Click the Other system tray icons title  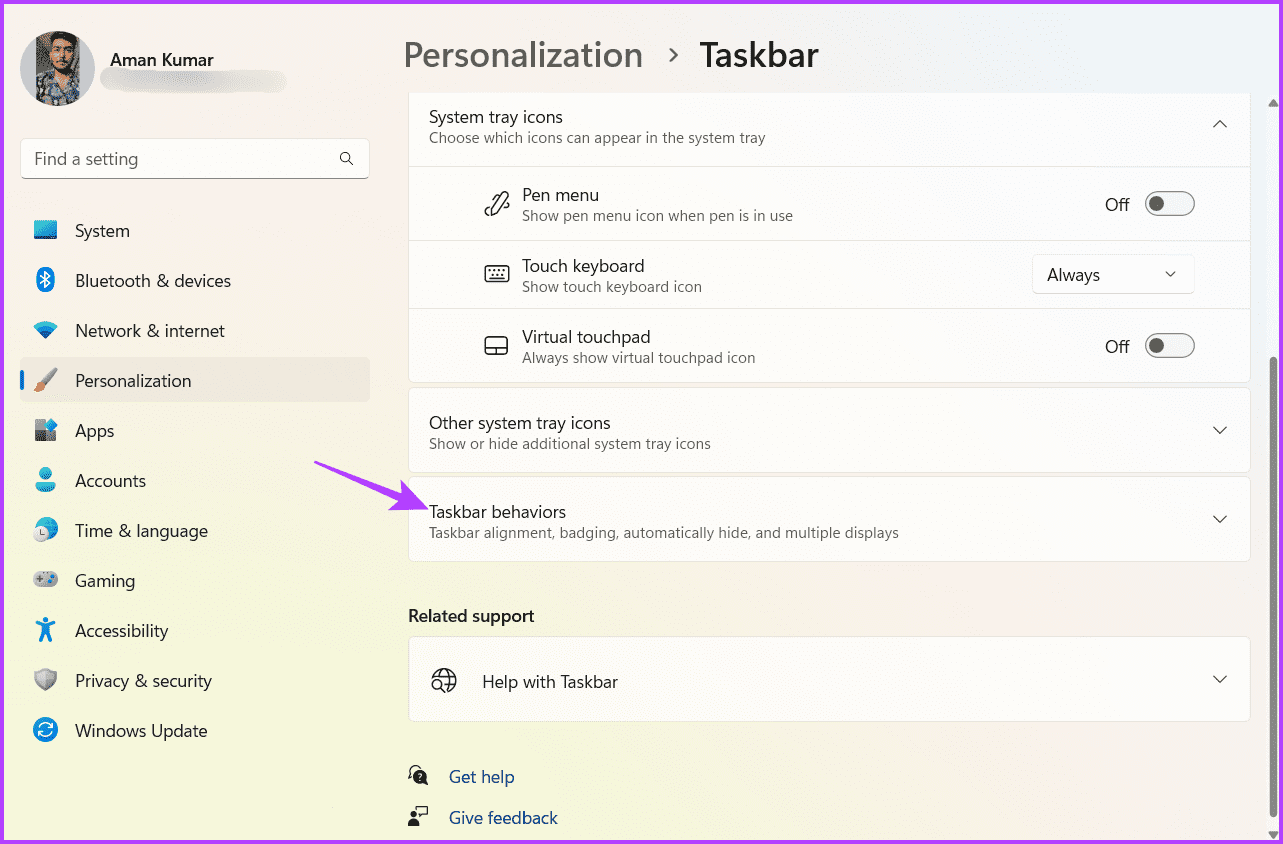[x=519, y=423]
